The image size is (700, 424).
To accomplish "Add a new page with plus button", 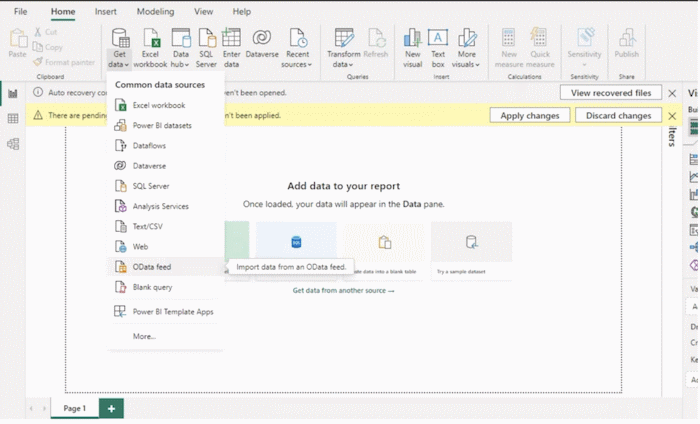I will [x=111, y=409].
